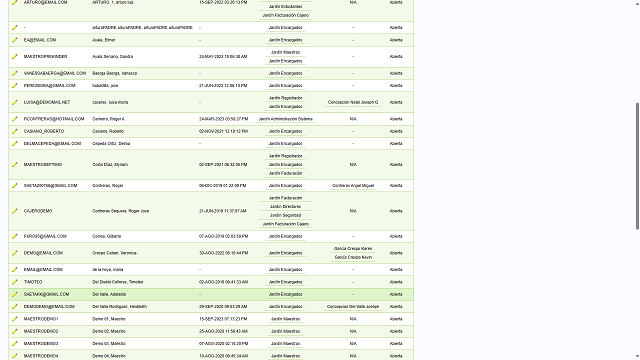Edit the row with dash as username
640x360 pixels.
[15, 28]
